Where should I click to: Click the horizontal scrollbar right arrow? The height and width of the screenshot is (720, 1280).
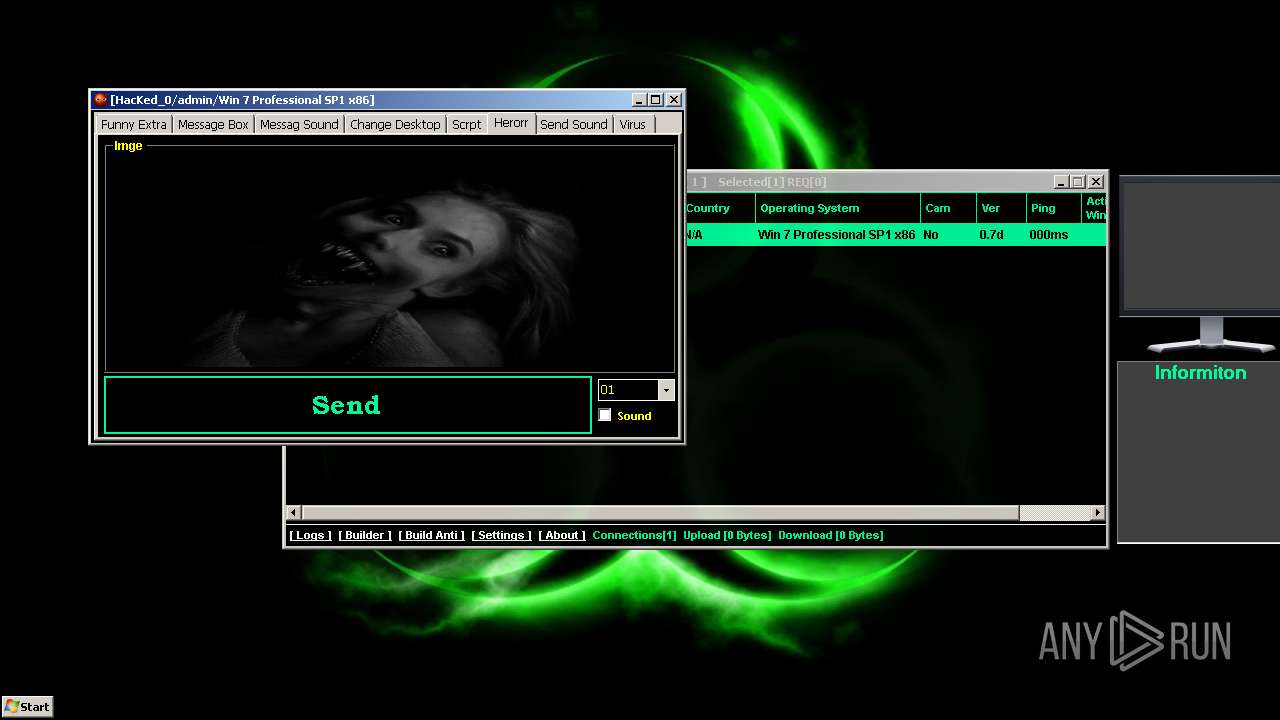click(1097, 513)
